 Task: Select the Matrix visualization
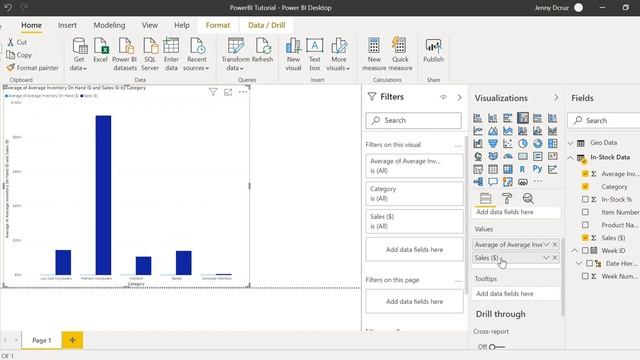508,169
